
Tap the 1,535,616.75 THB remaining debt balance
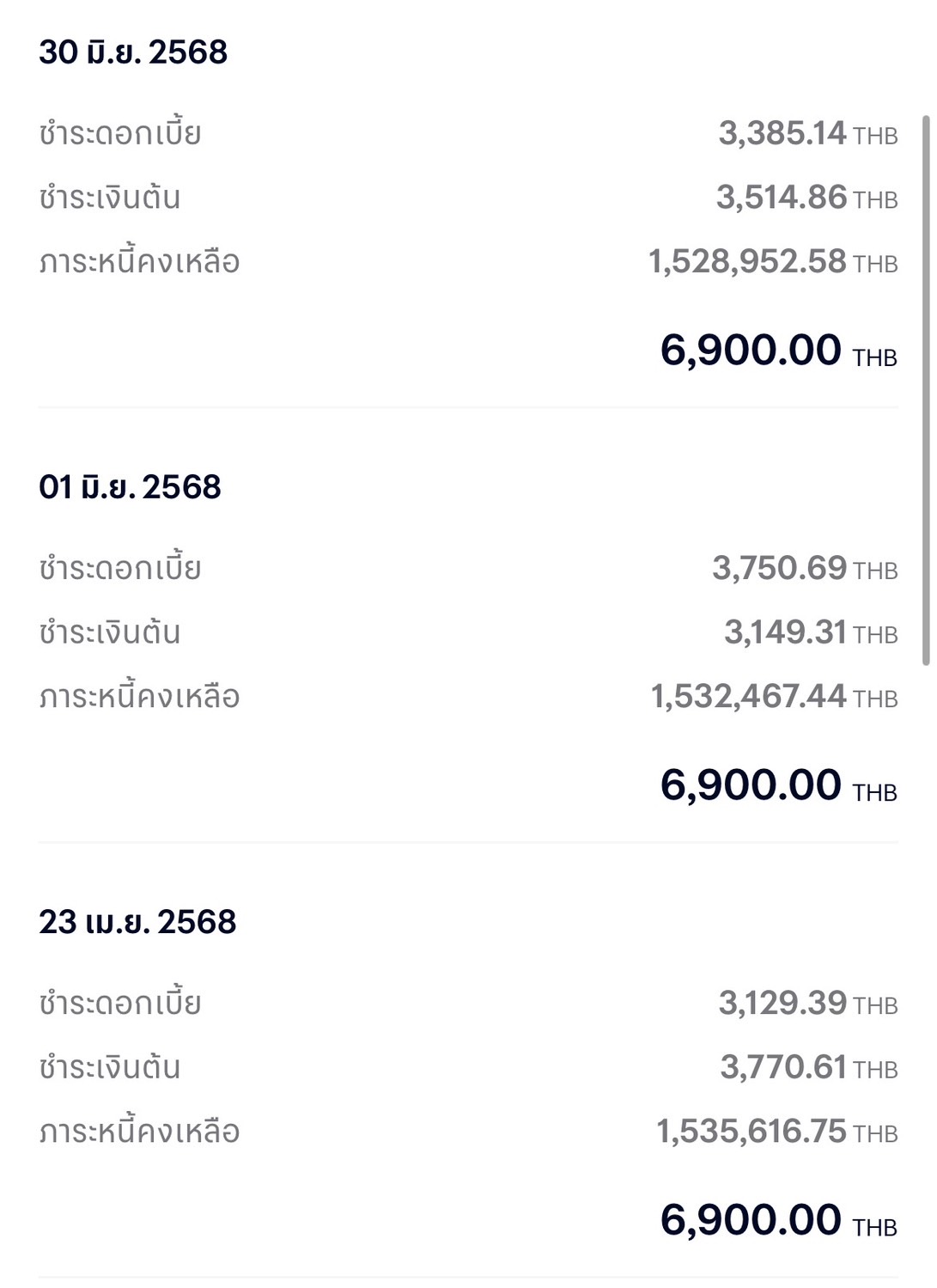(x=777, y=1131)
